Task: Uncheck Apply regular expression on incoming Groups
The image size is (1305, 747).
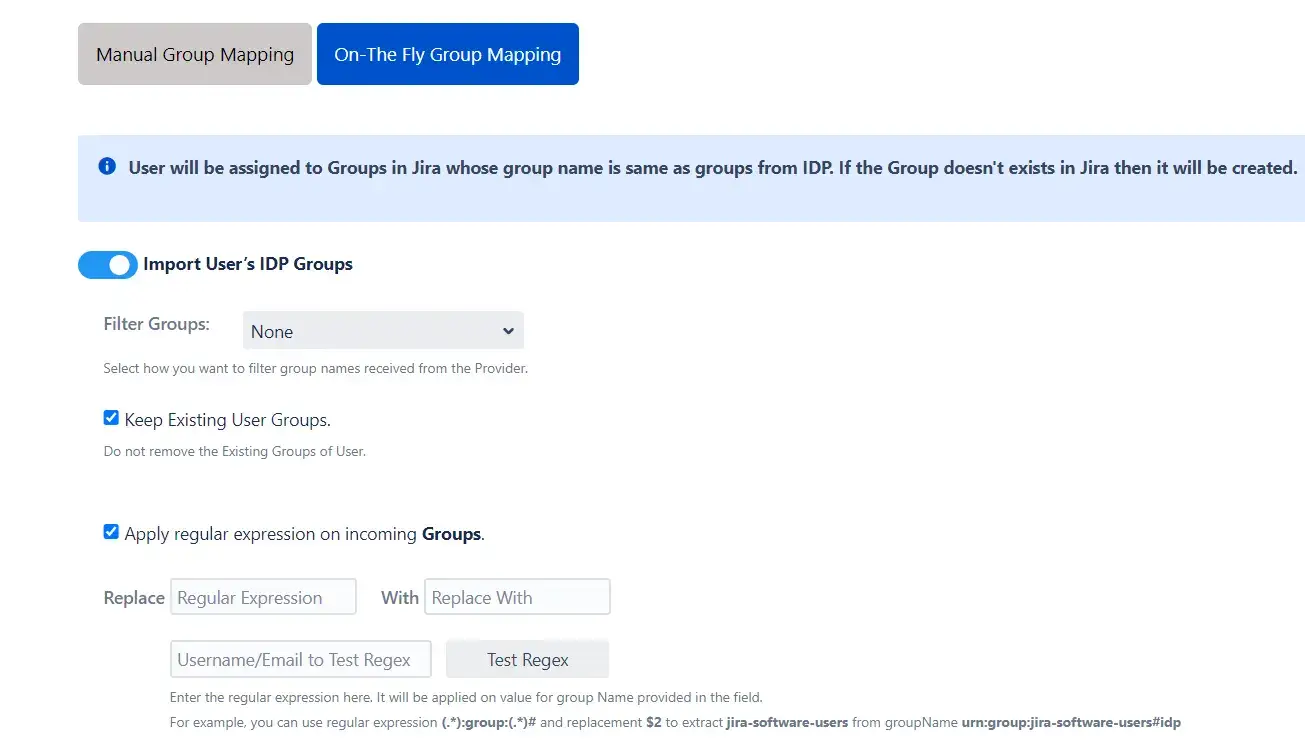Action: (111, 531)
